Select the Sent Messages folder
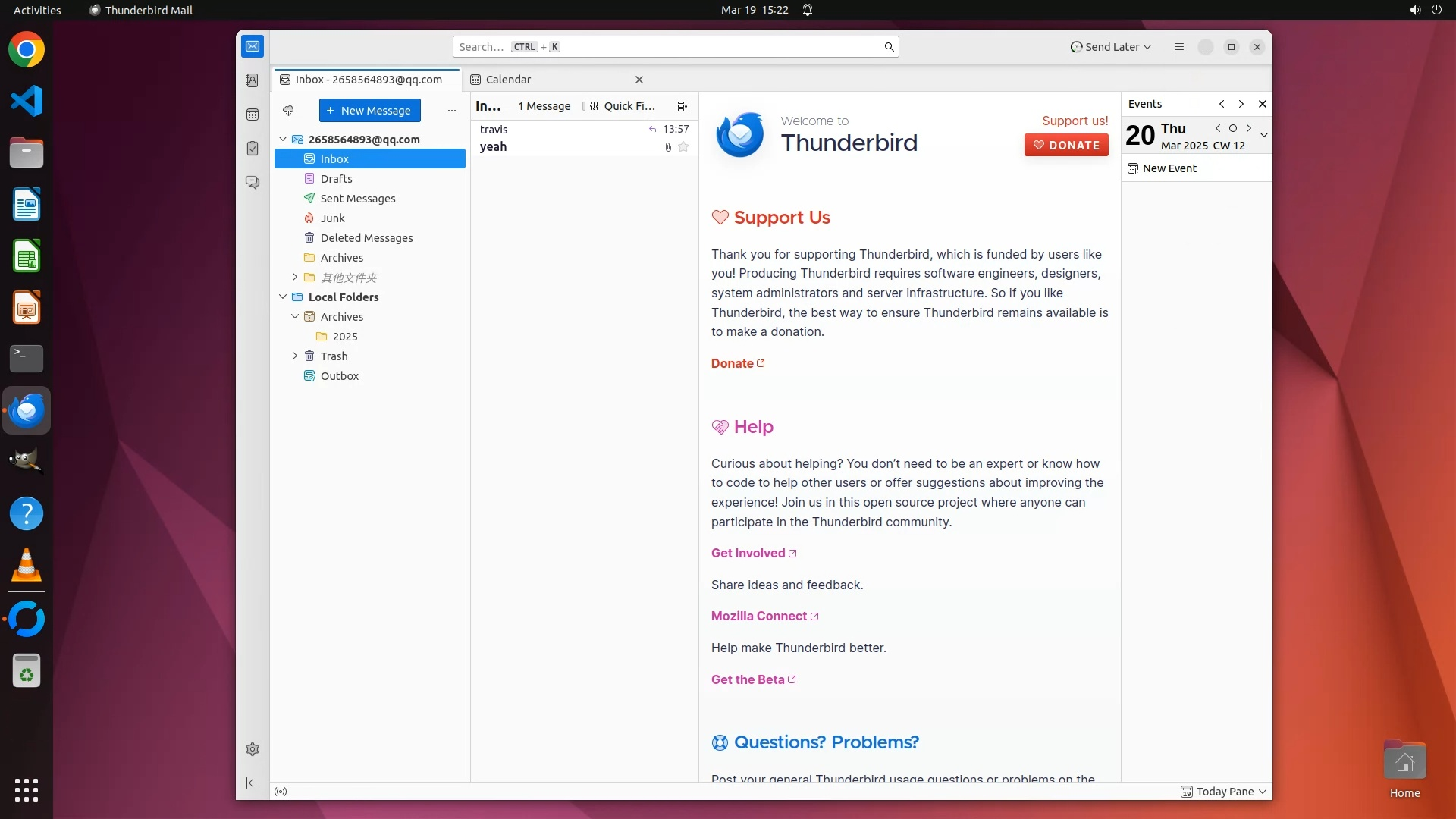 pos(357,199)
